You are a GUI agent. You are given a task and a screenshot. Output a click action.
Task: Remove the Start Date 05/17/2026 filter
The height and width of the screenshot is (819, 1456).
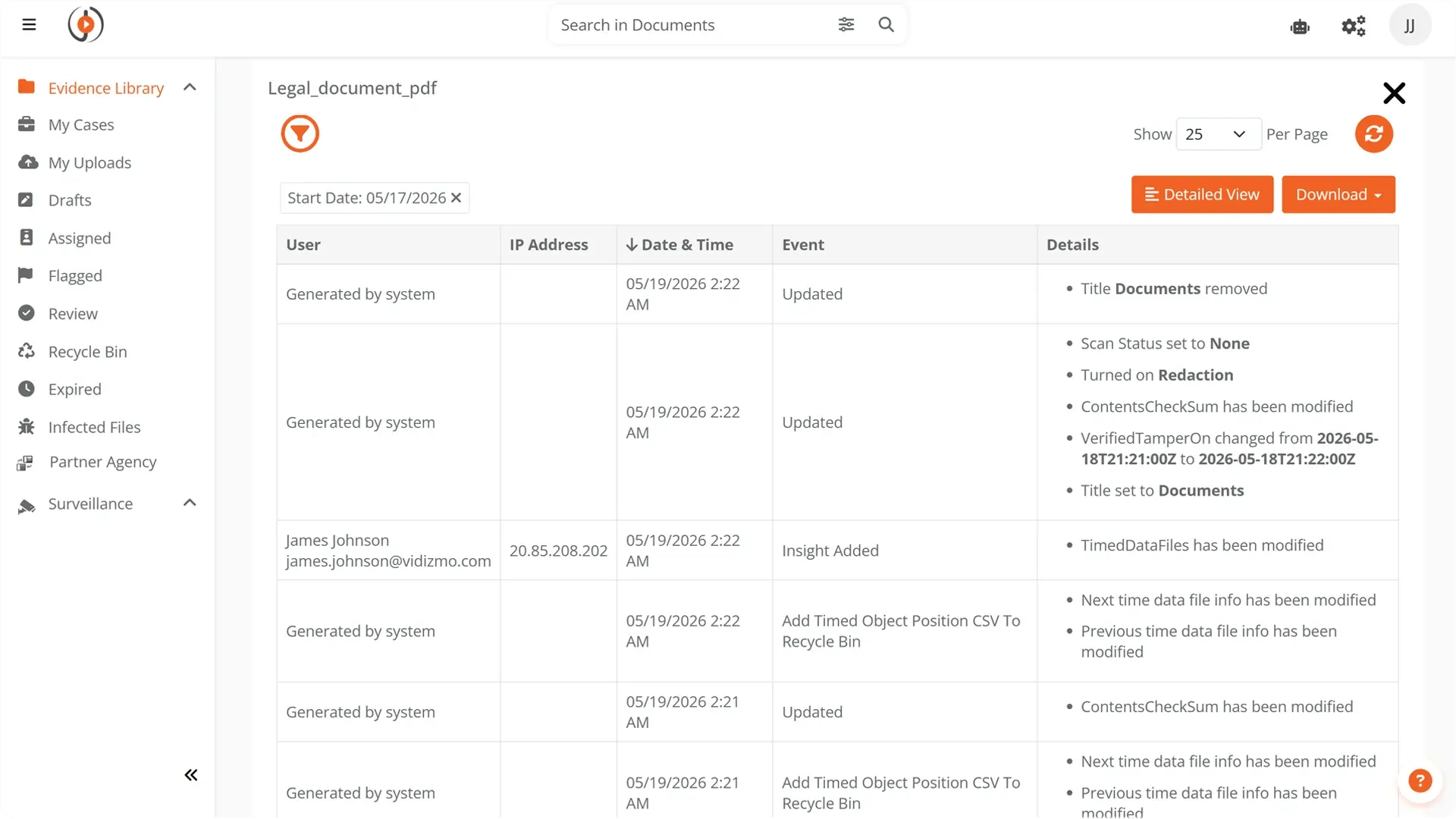tap(456, 198)
